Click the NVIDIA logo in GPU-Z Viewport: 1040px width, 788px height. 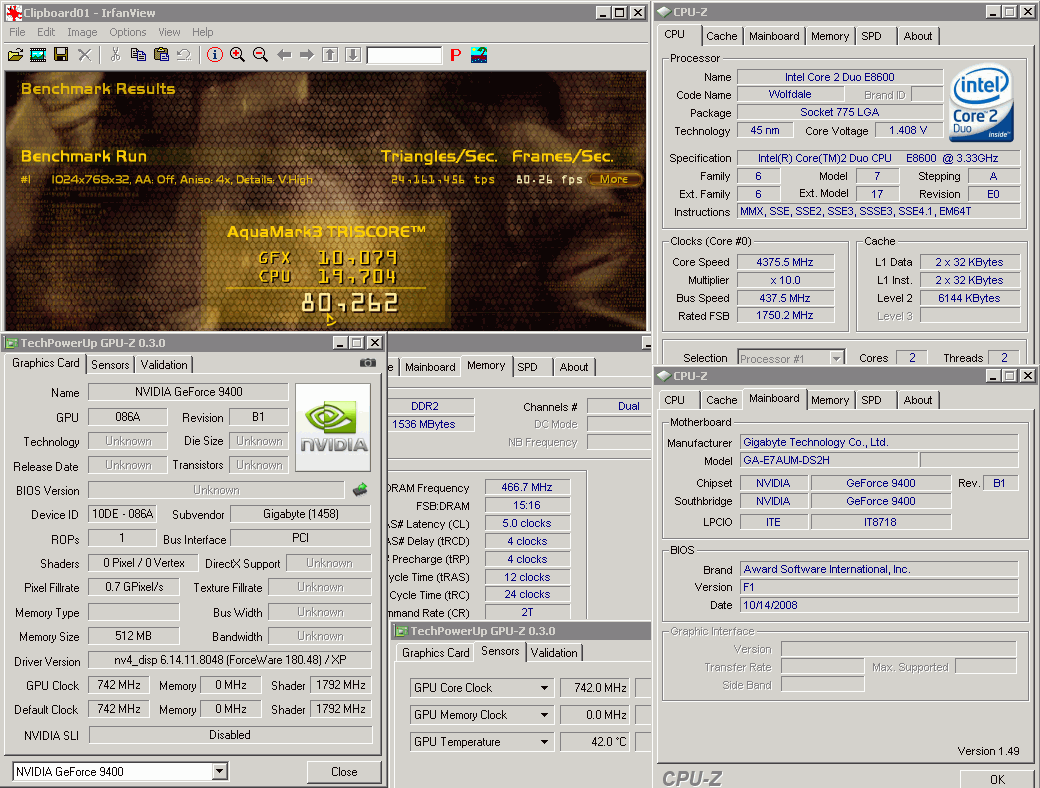point(333,427)
